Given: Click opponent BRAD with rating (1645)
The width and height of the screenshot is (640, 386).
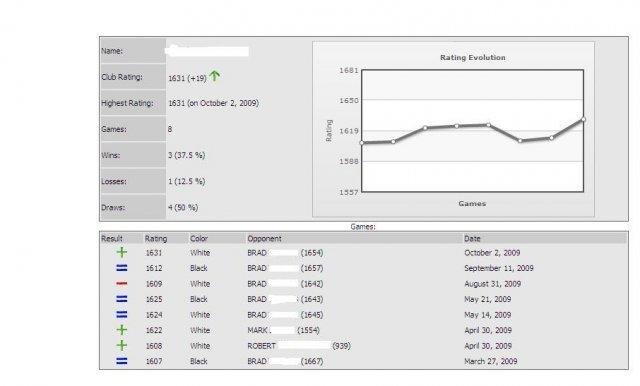Looking at the screenshot, I should coord(285,315).
